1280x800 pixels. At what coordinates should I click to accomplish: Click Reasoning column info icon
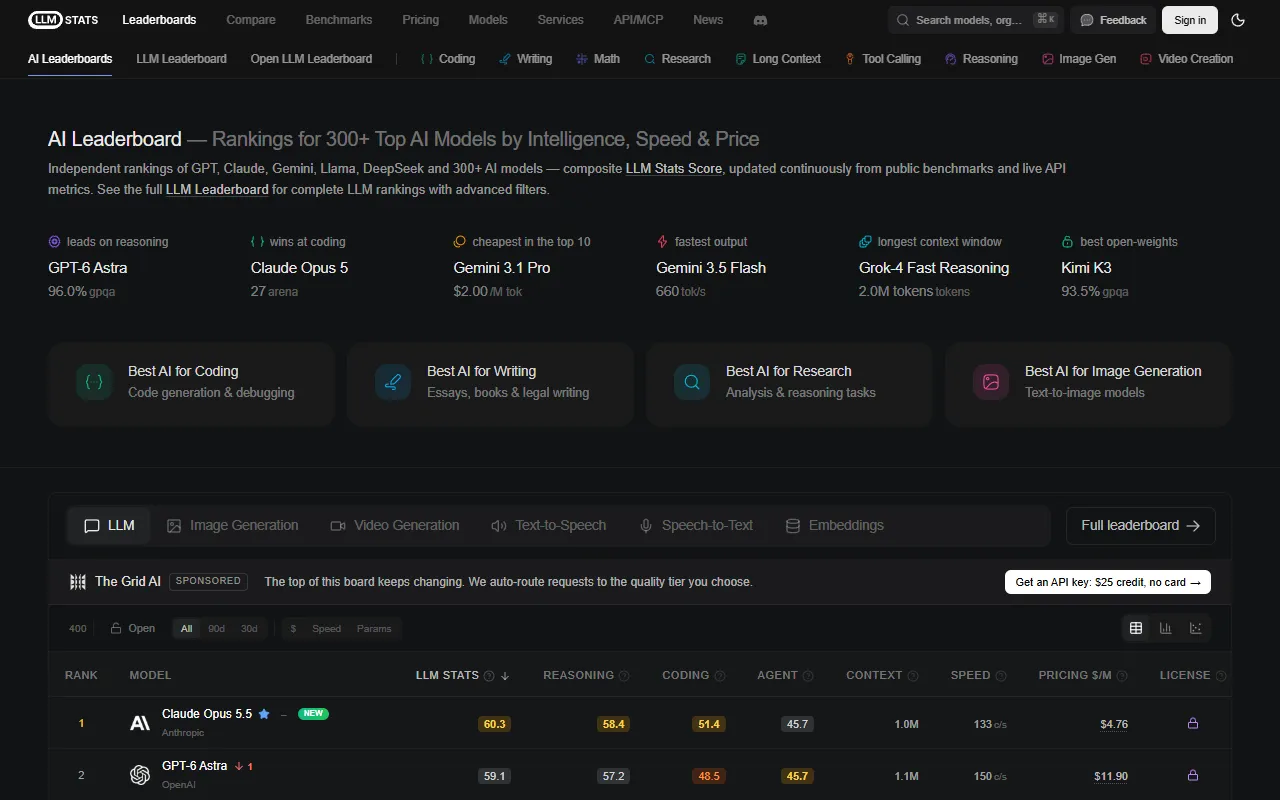tap(624, 676)
